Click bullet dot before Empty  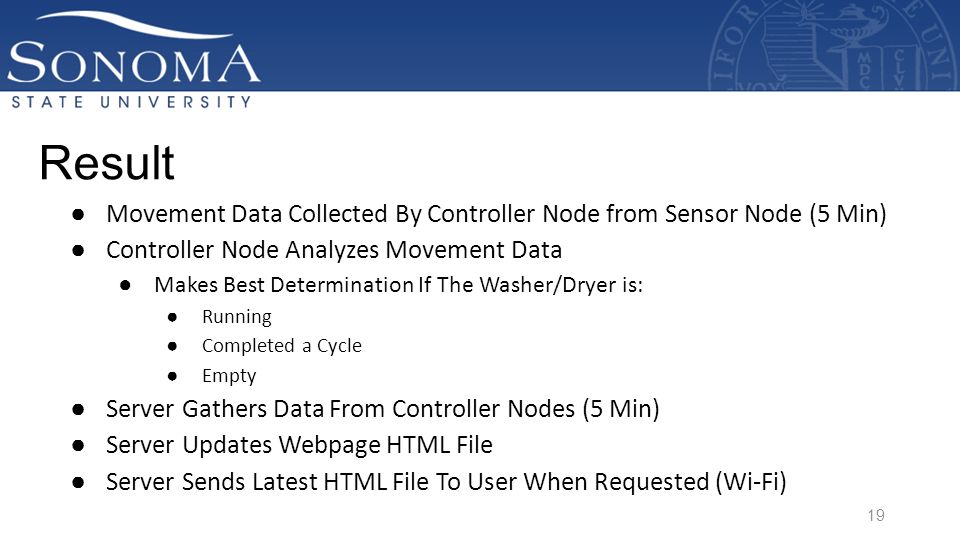click(172, 376)
